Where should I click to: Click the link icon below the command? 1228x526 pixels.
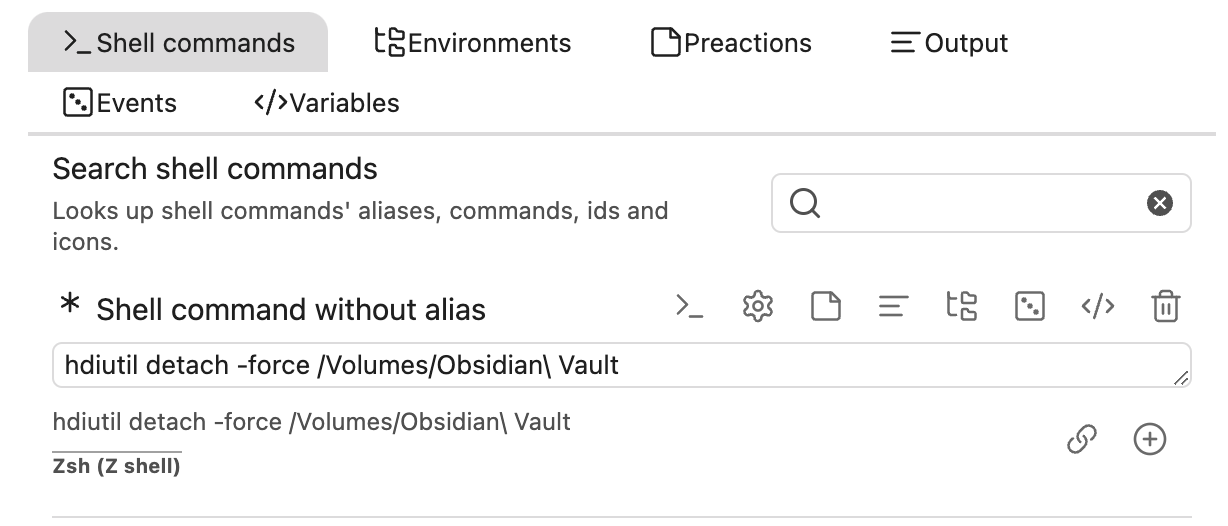point(1082,439)
